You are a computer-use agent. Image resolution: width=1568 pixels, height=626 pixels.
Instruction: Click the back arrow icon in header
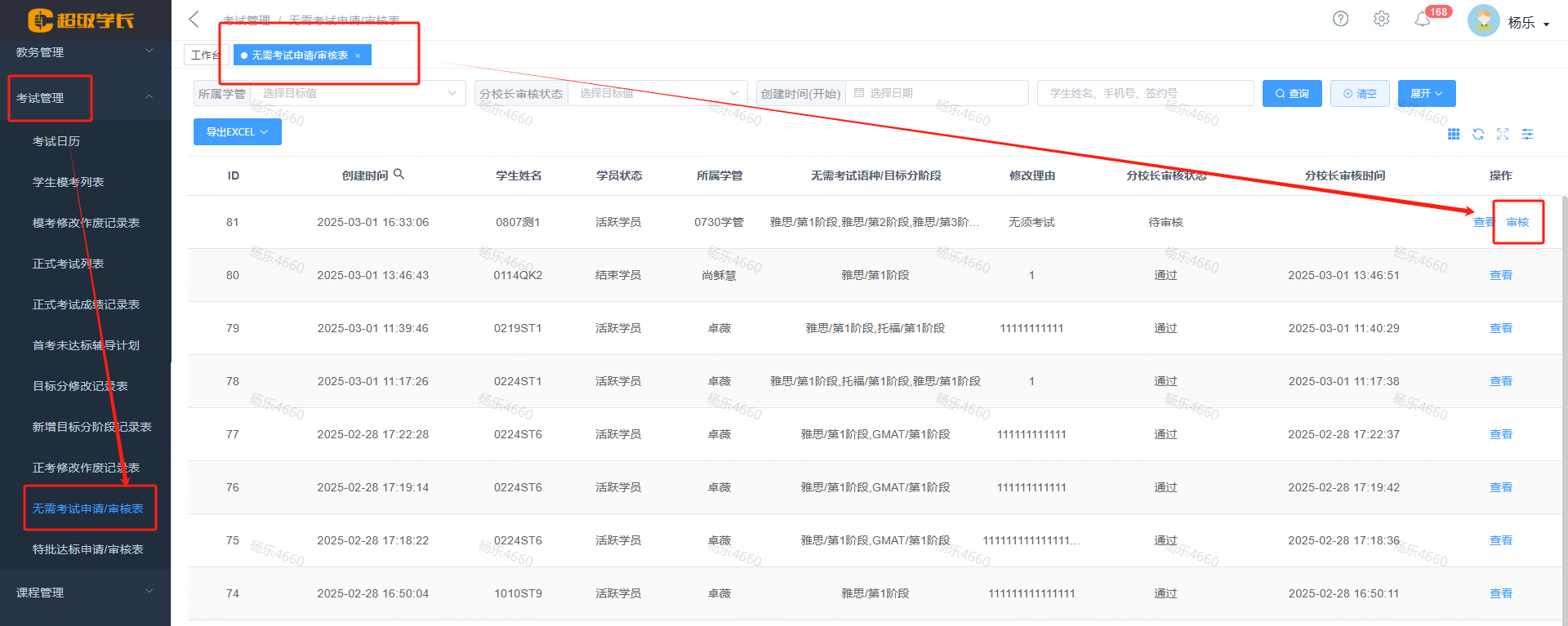pos(194,20)
